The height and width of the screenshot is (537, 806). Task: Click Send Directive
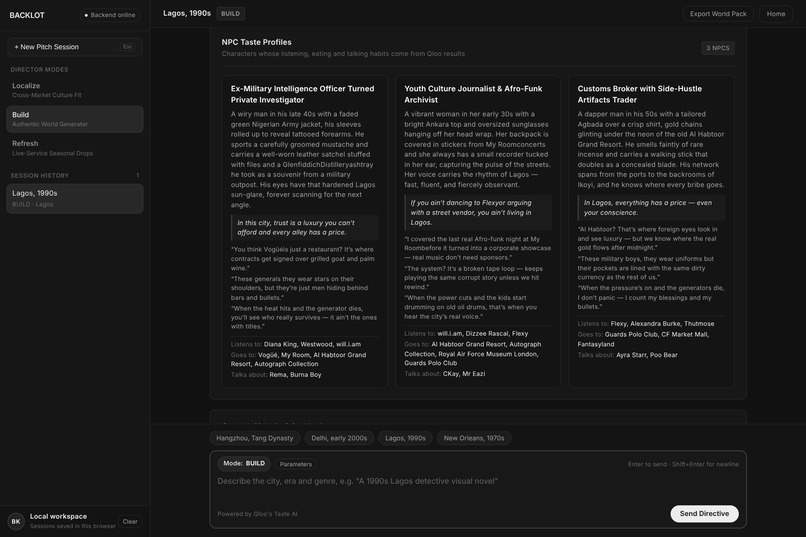704,514
